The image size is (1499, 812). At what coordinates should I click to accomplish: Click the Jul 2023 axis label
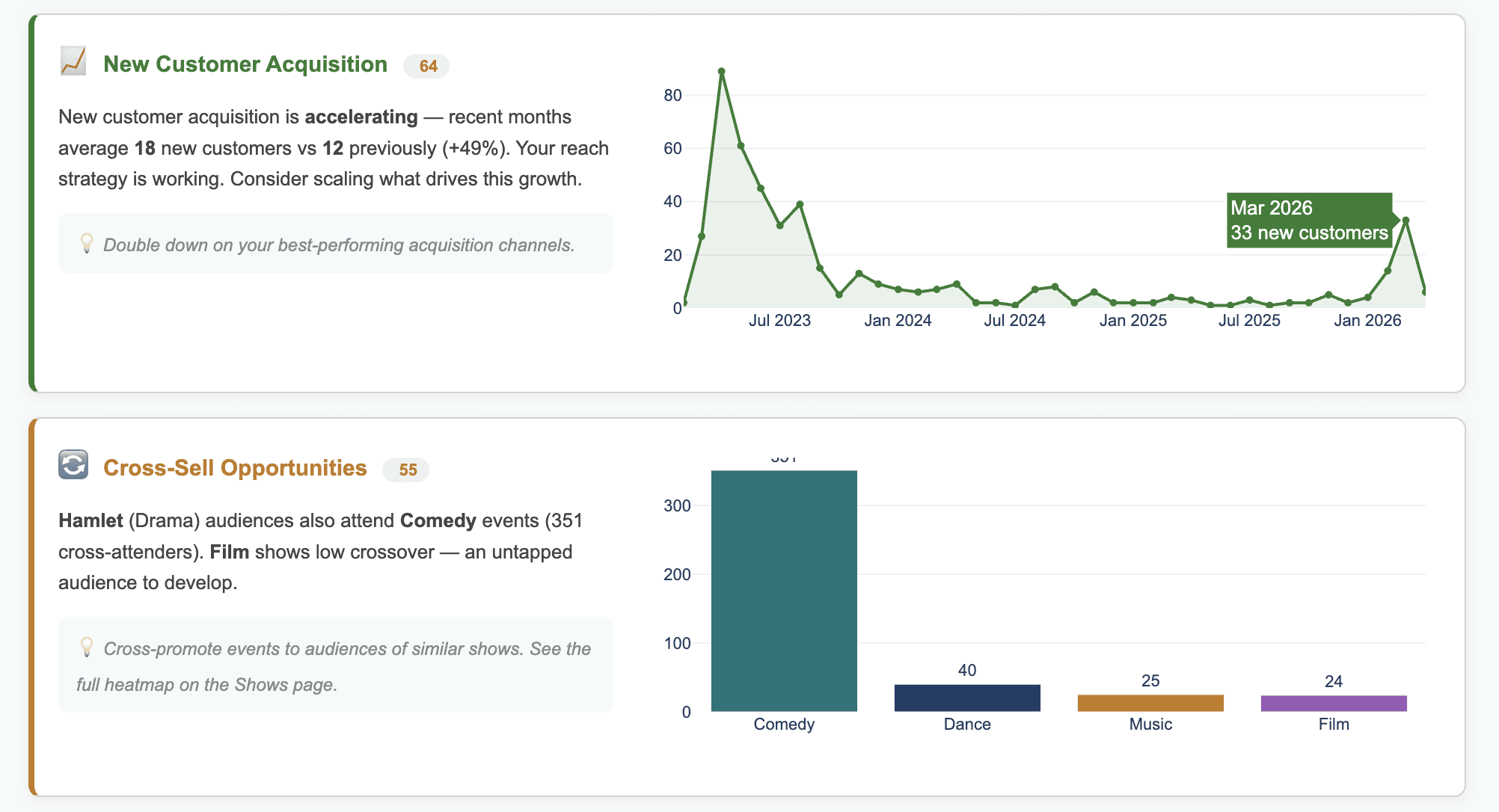pyautogui.click(x=779, y=321)
